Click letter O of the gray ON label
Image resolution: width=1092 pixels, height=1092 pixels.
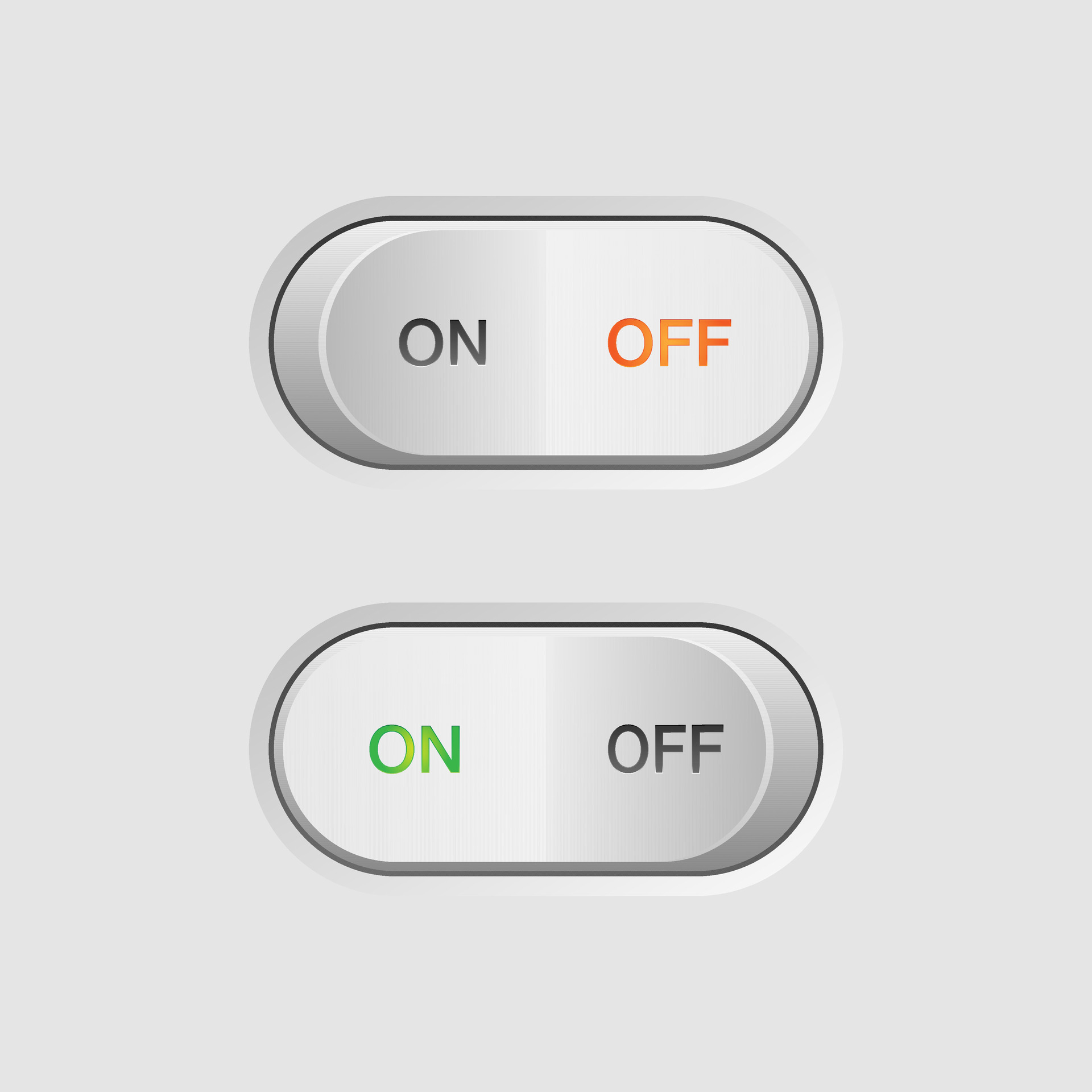pyautogui.click(x=420, y=342)
